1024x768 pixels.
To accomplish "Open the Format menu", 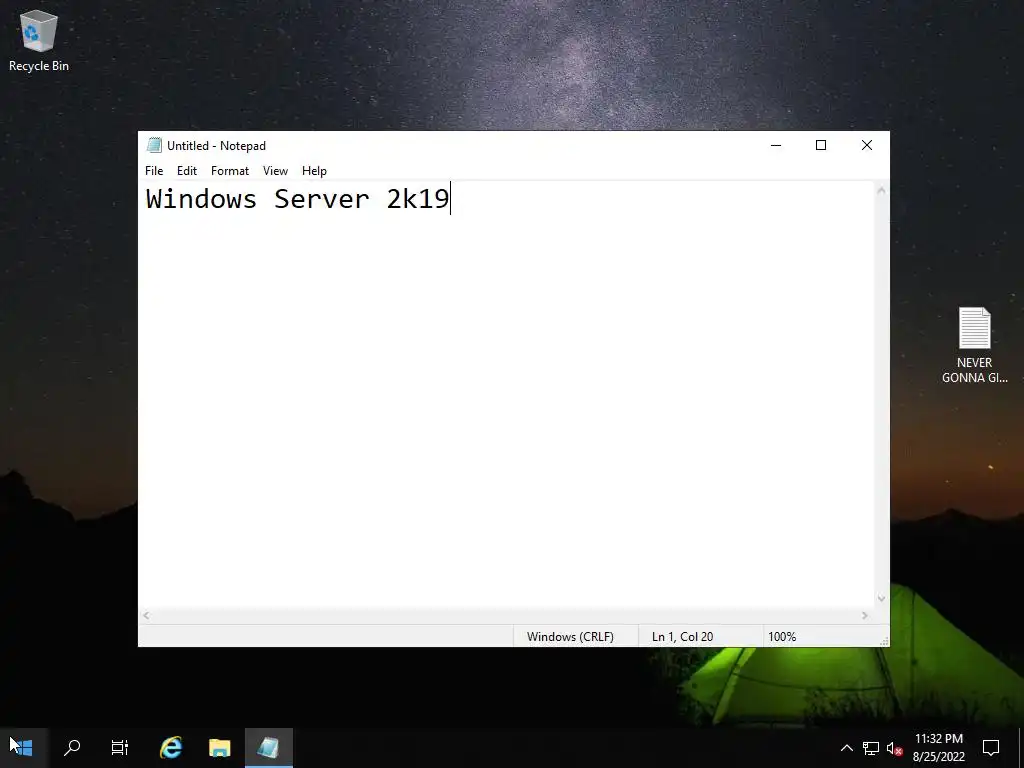I will pyautogui.click(x=230, y=170).
